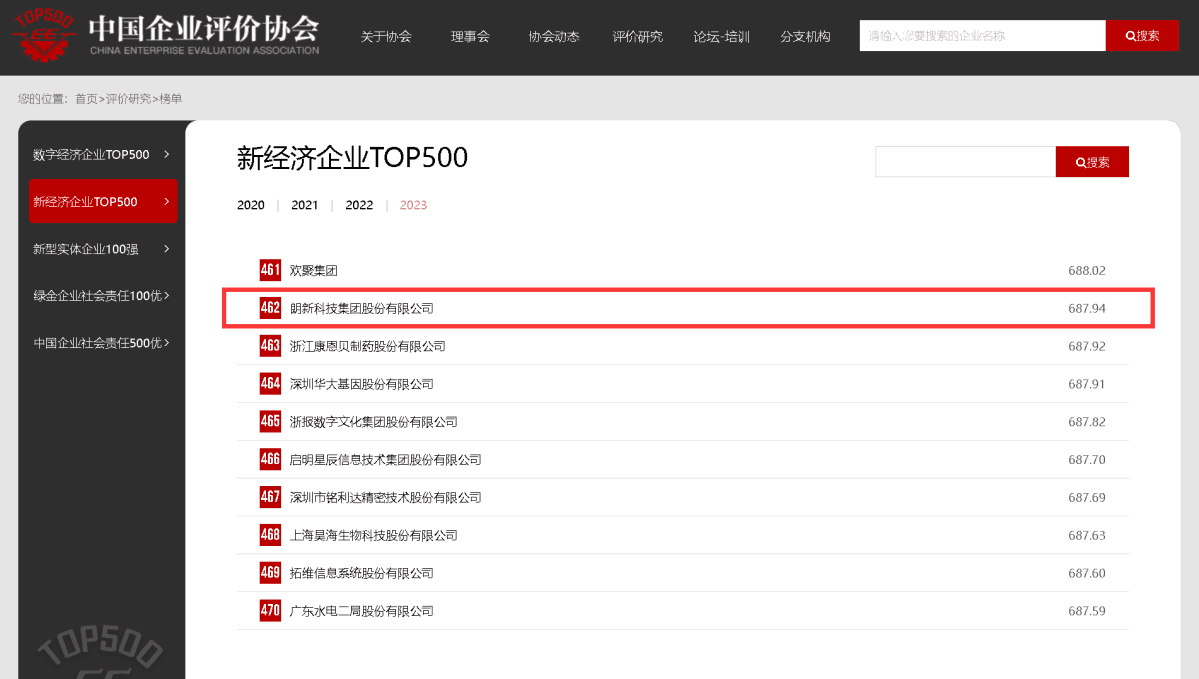This screenshot has width=1199, height=679.
Task: Open the 论坛-培训 menu
Action: 721,37
